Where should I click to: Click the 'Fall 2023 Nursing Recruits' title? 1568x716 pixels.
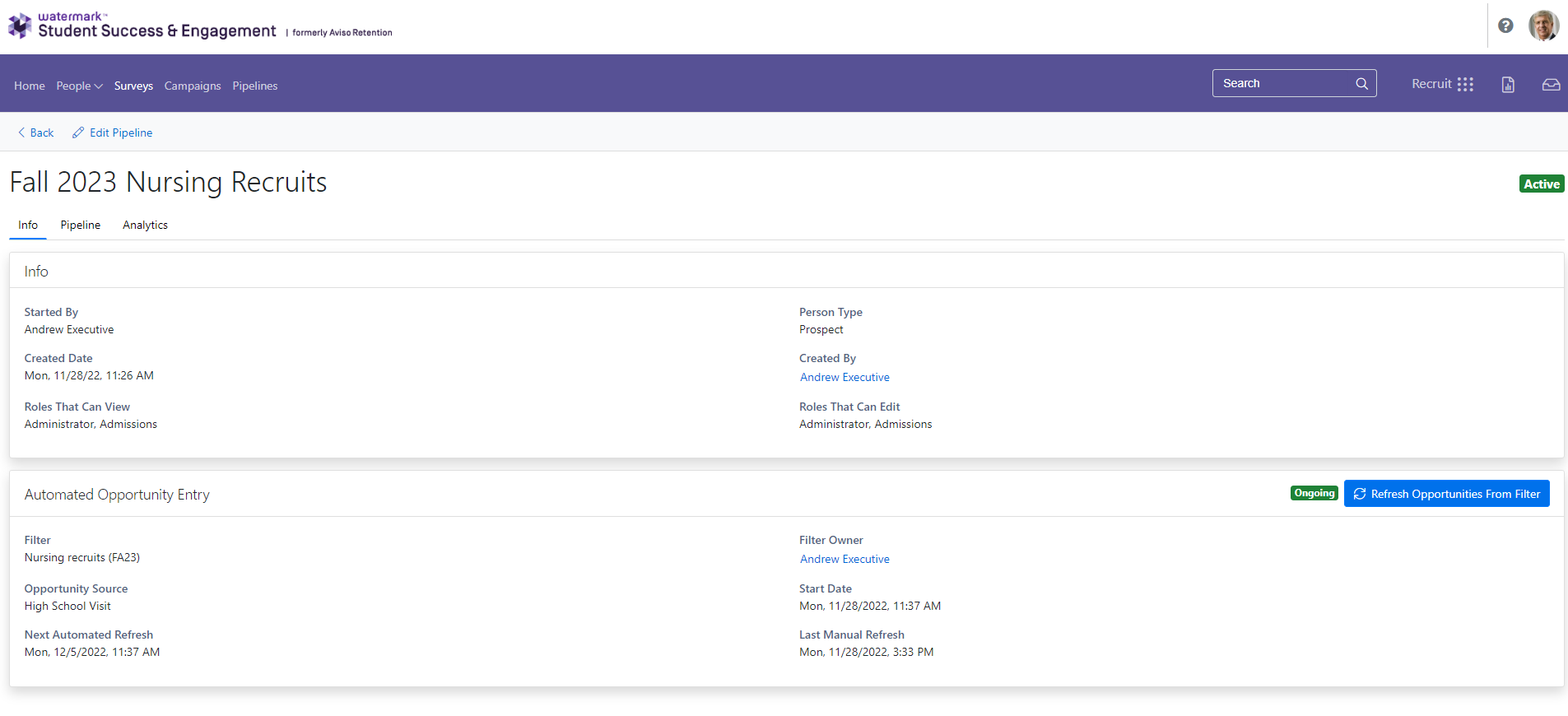(x=169, y=182)
